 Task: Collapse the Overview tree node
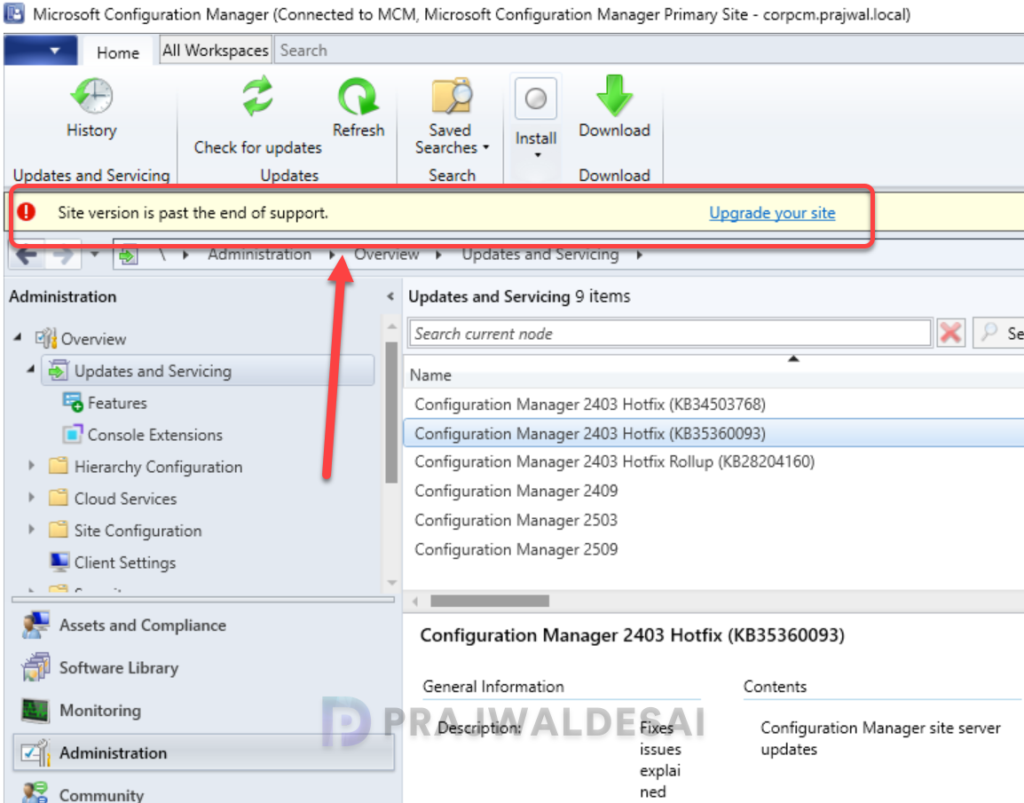(18, 338)
